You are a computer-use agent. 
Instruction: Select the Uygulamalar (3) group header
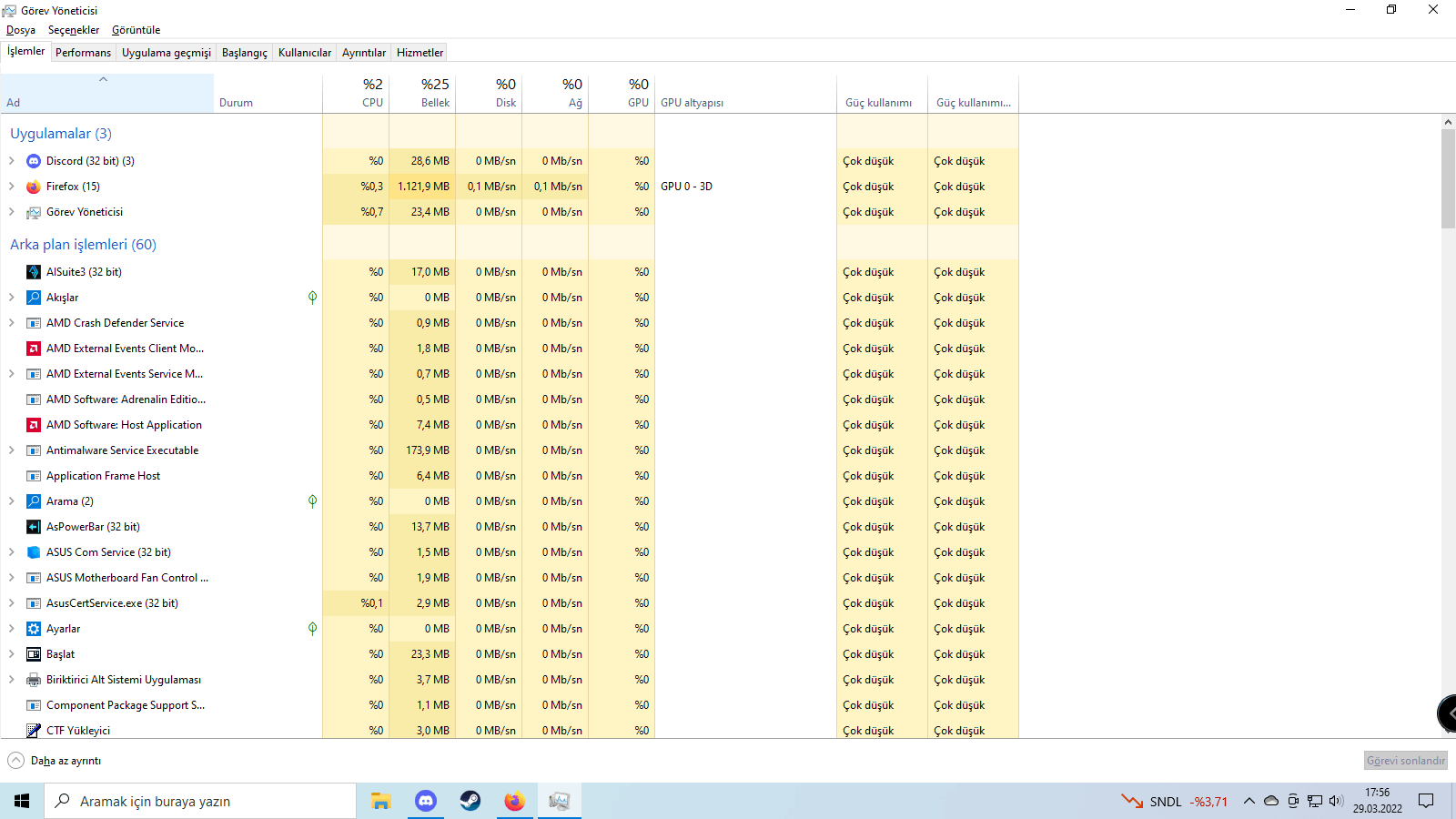point(61,134)
